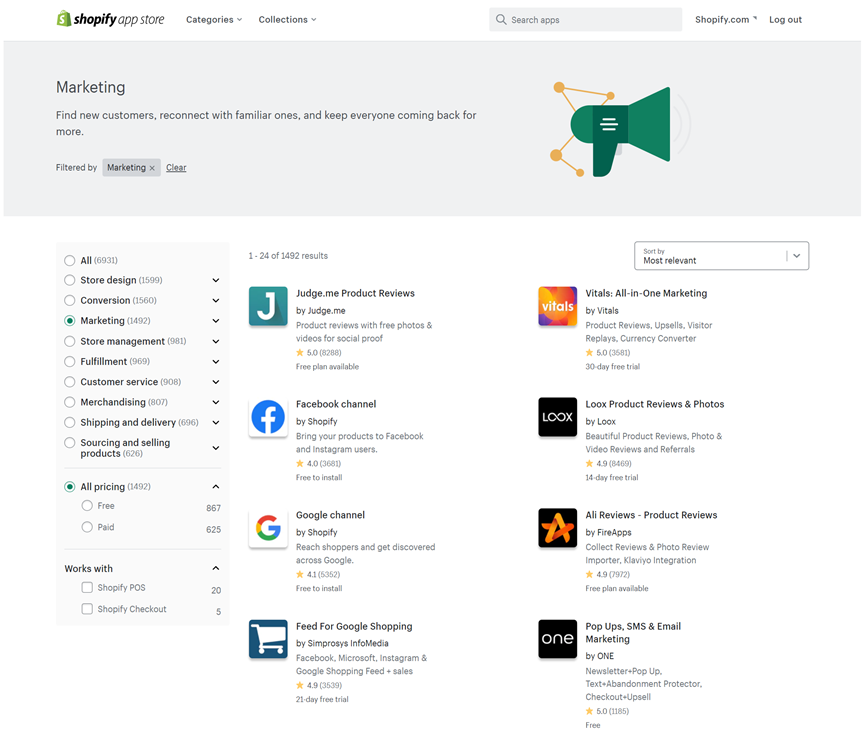Screen dimensions: 865x733
Task: Open the Judge.me Product Reviews app icon
Action: click(x=268, y=306)
